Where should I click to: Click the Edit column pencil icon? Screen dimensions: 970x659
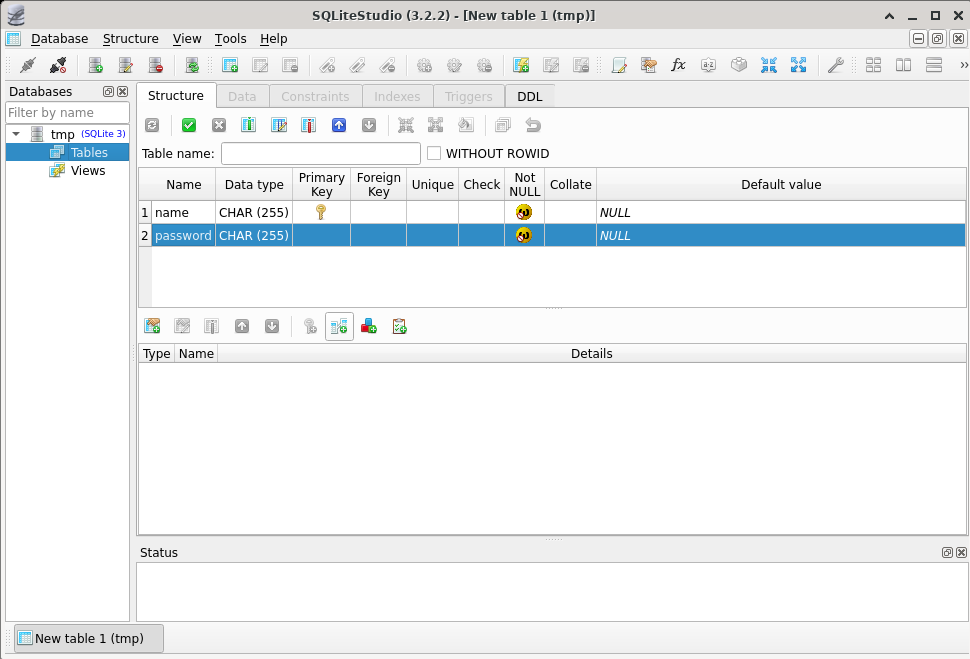[279, 126]
